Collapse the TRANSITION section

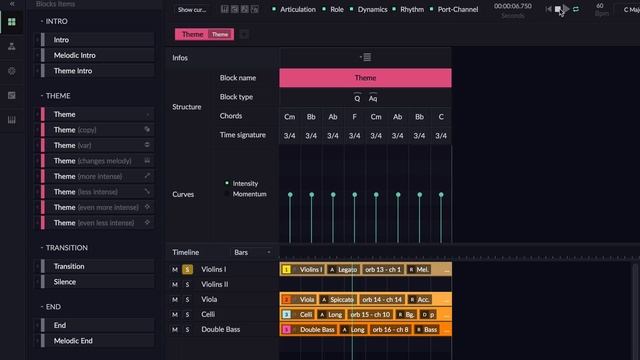[x=42, y=248]
